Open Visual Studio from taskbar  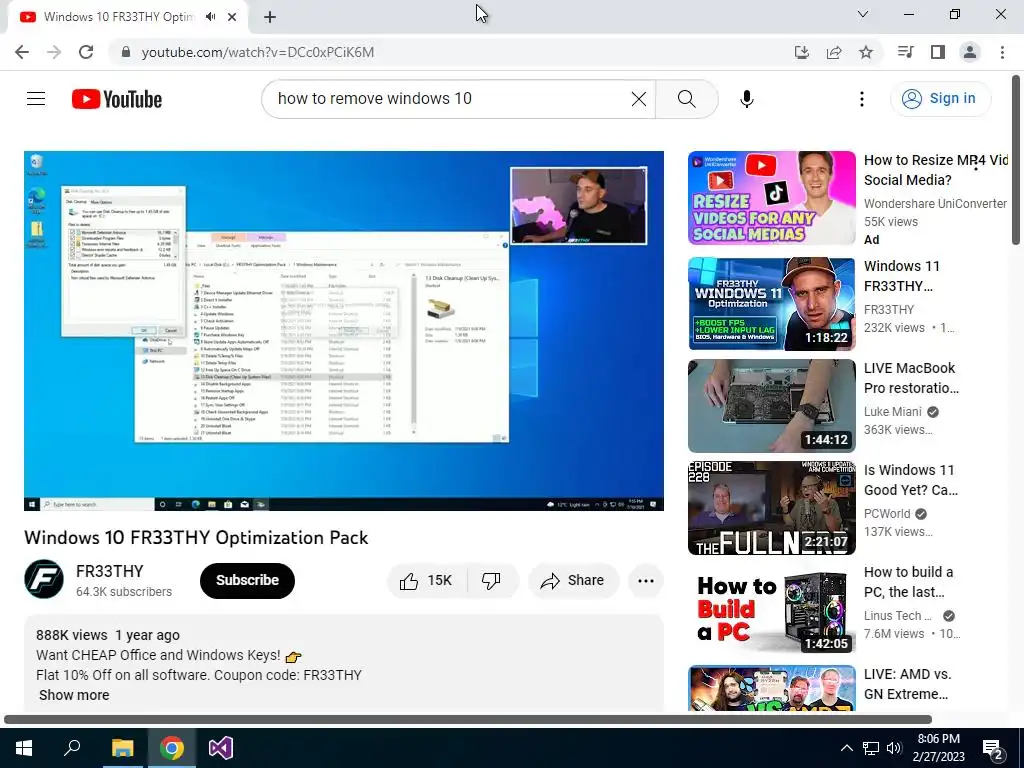click(x=221, y=748)
